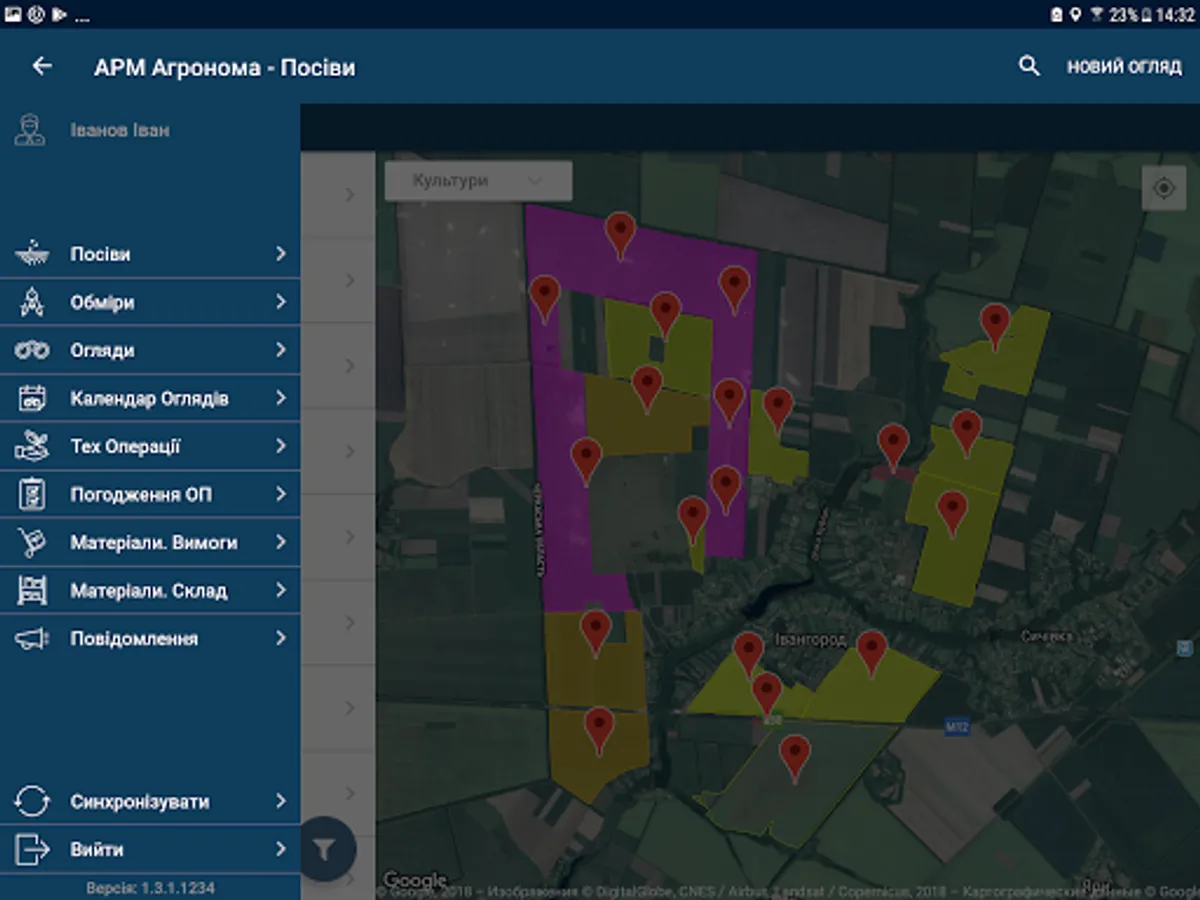Expand chevron next to Матеріали. Склад
1200x900 pixels.
pos(281,590)
